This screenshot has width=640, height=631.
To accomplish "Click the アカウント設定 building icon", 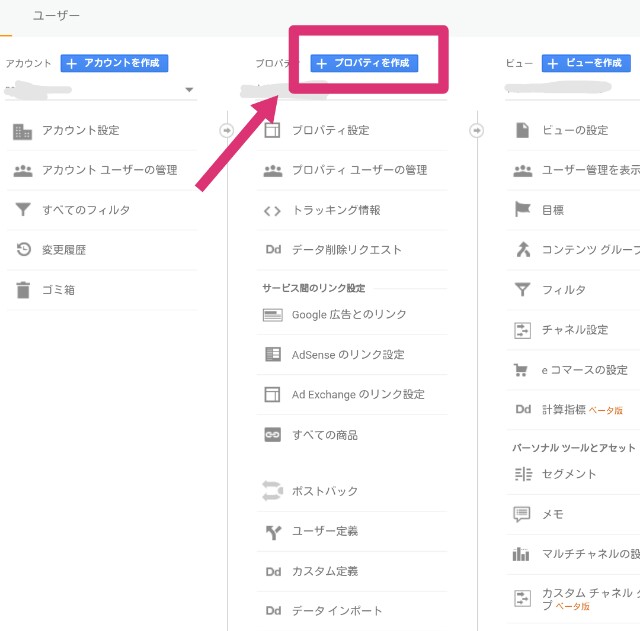I will (x=22, y=131).
